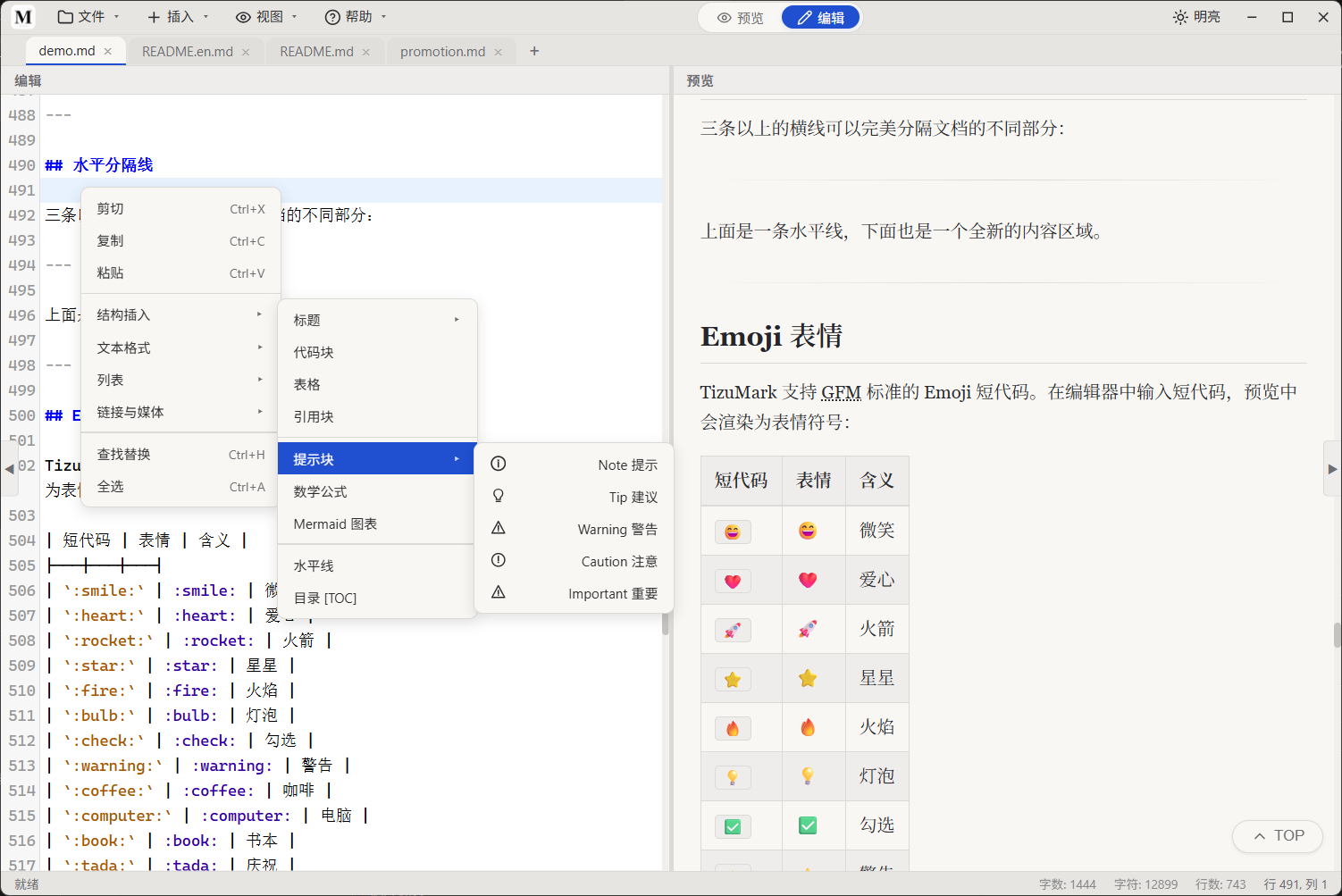The image size is (1342, 896).
Task: Toggle the 明亮 theme button
Action: (1196, 17)
